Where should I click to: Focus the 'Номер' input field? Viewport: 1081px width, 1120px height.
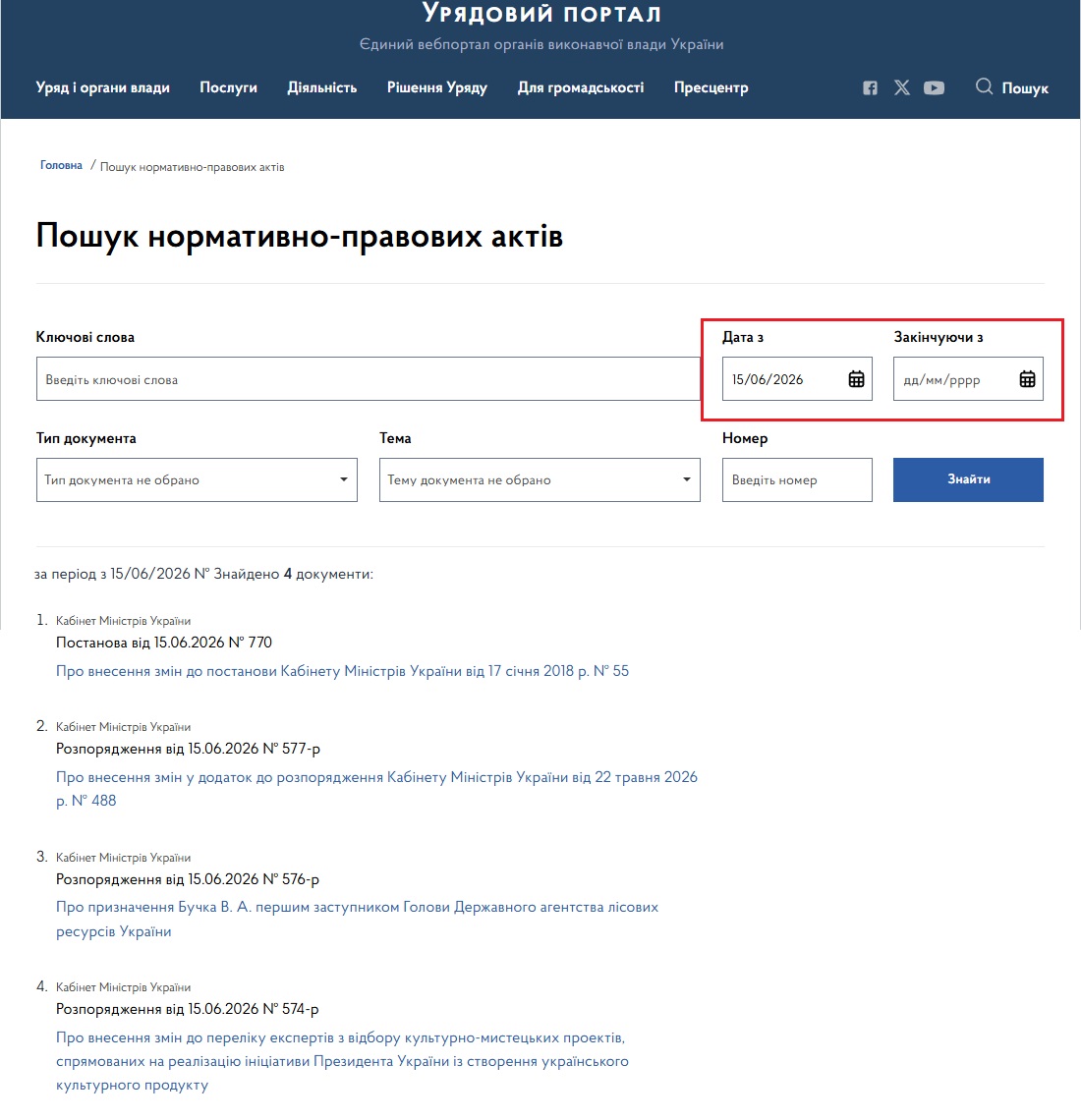pyautogui.click(x=797, y=480)
